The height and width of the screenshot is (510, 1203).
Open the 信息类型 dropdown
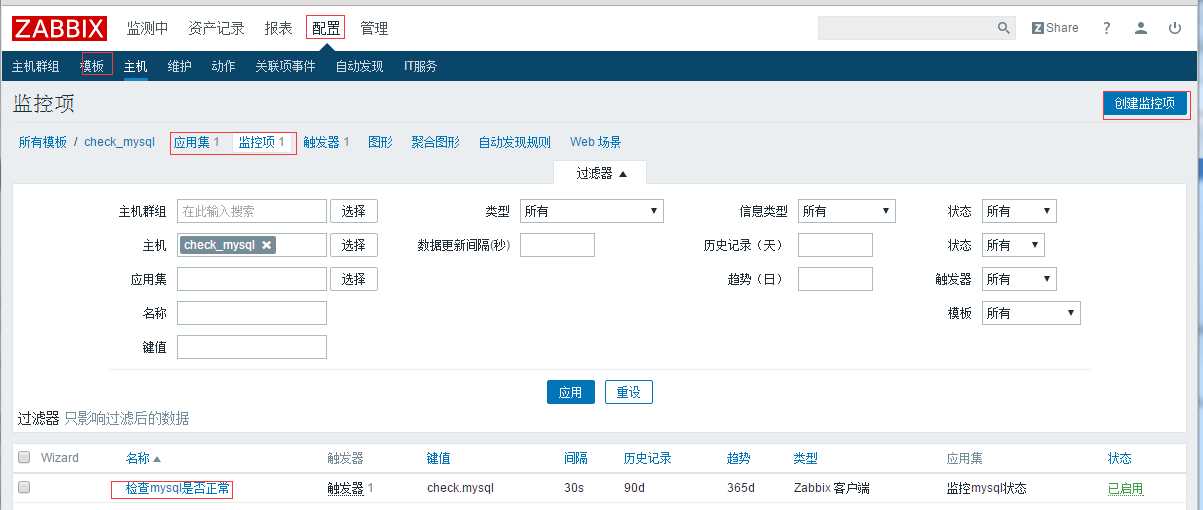coord(846,211)
